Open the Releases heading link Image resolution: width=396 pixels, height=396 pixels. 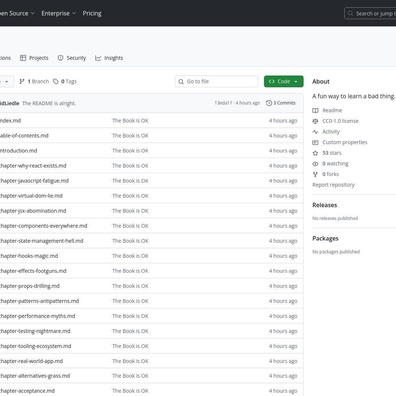[325, 205]
